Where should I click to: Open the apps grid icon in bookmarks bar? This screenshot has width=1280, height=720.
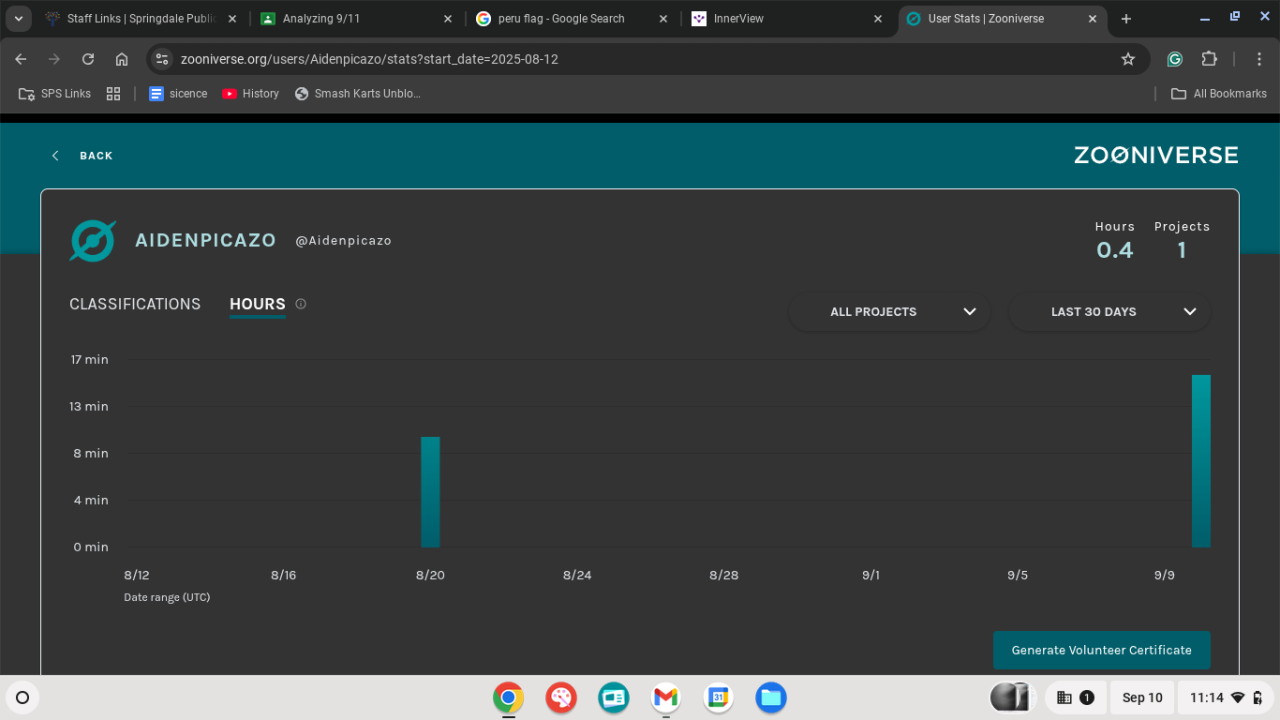113,93
